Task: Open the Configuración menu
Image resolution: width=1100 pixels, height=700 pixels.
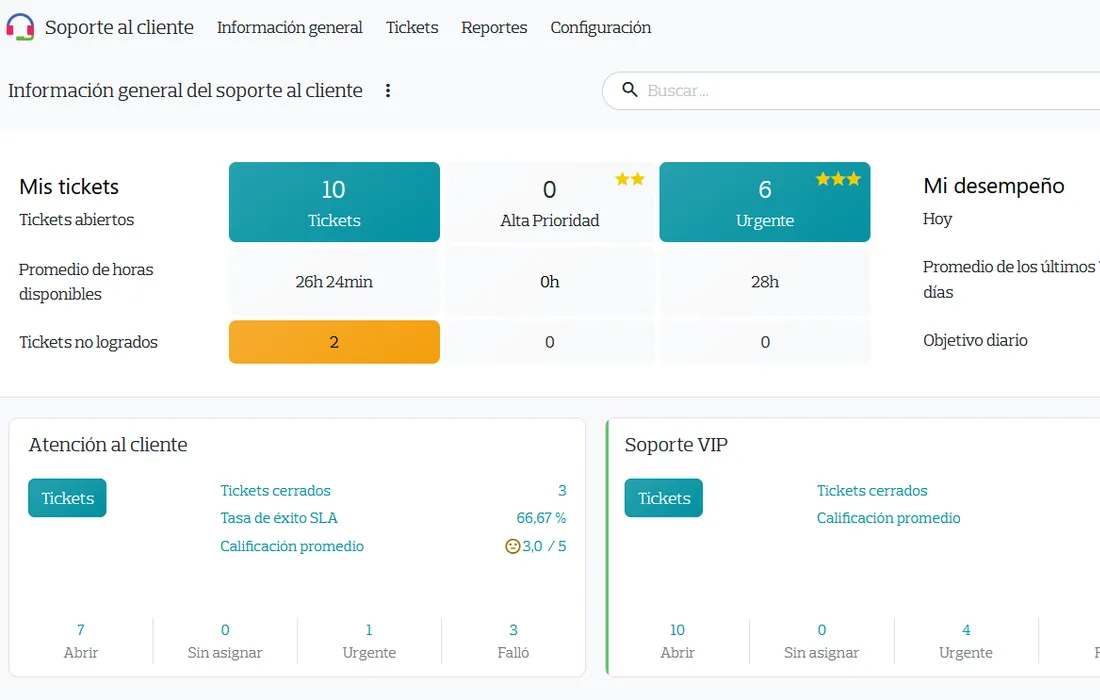Action: point(601,27)
